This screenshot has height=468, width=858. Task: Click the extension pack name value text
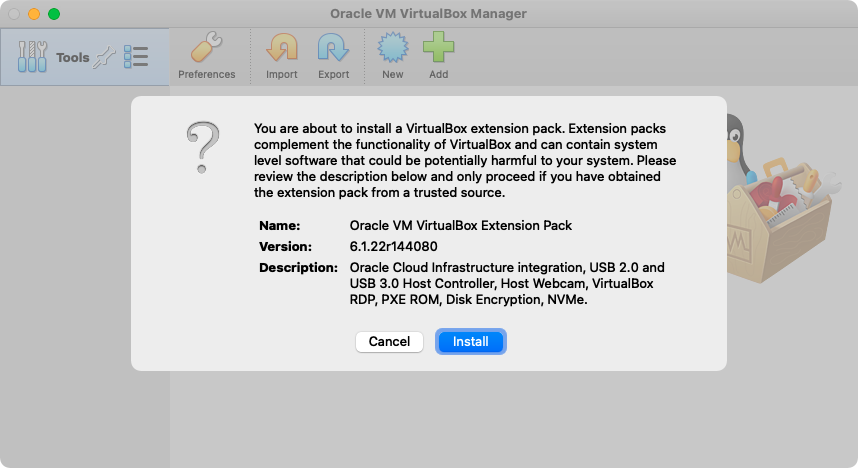[x=461, y=226]
